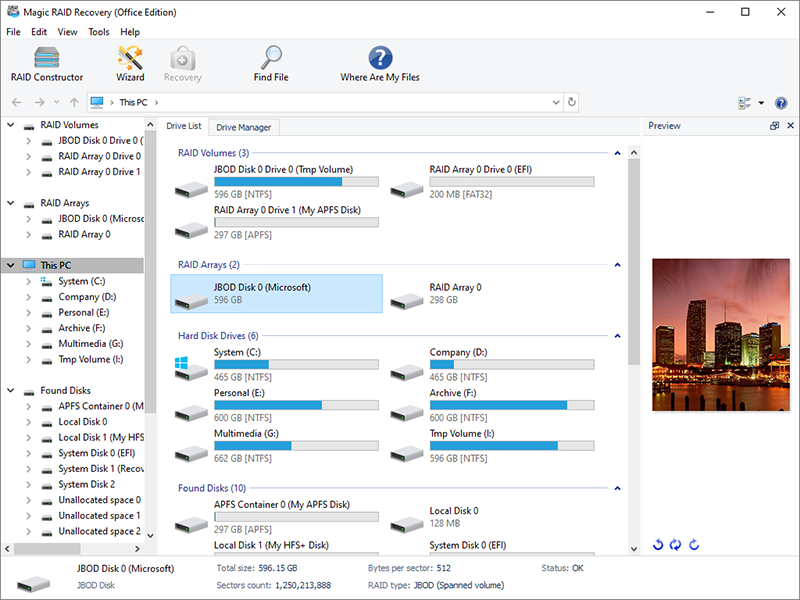Select Archive (F:) drive in Drive List
The height and width of the screenshot is (600, 800).
click(x=492, y=405)
